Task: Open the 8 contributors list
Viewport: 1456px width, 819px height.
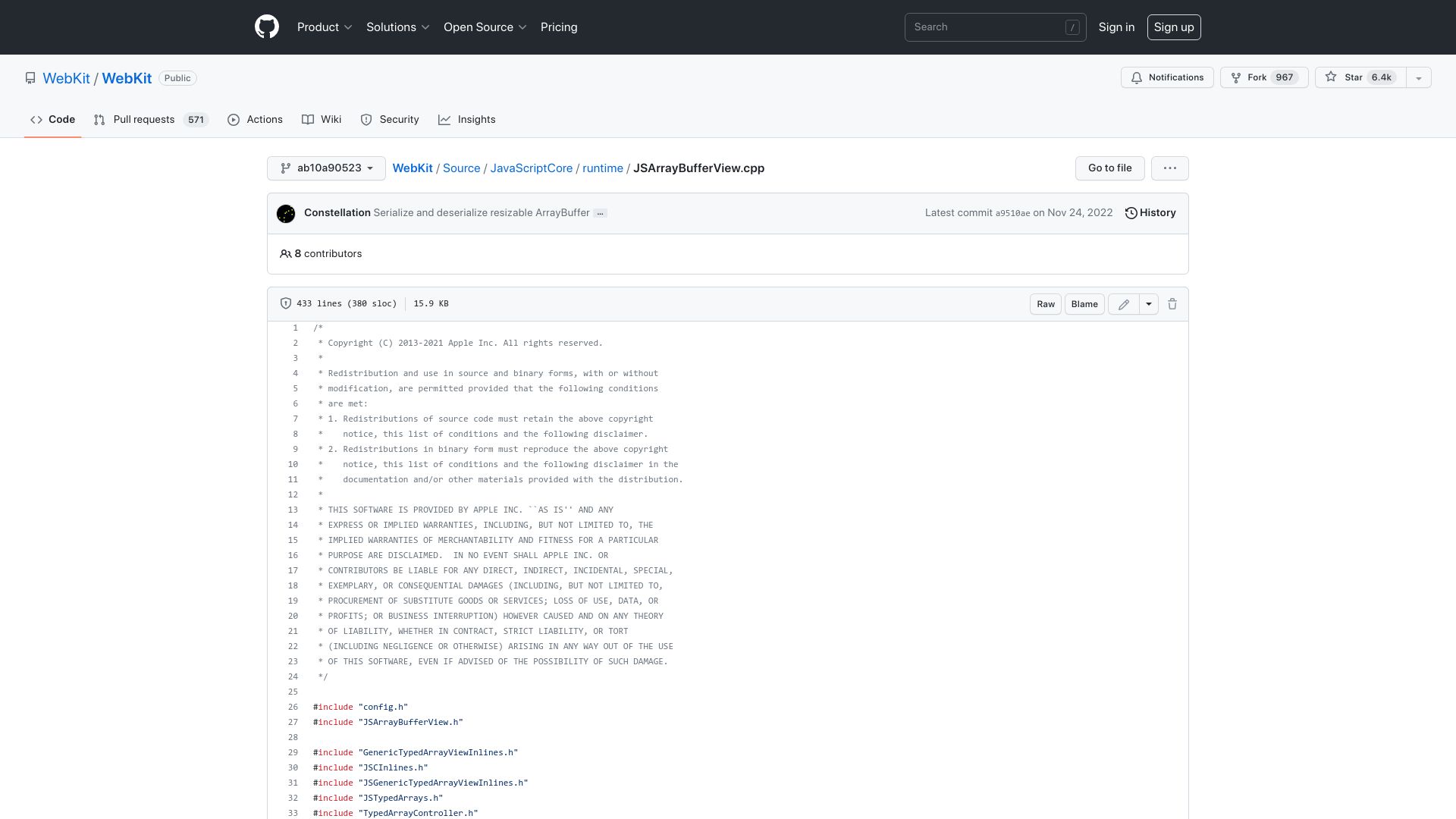Action: pyautogui.click(x=328, y=254)
